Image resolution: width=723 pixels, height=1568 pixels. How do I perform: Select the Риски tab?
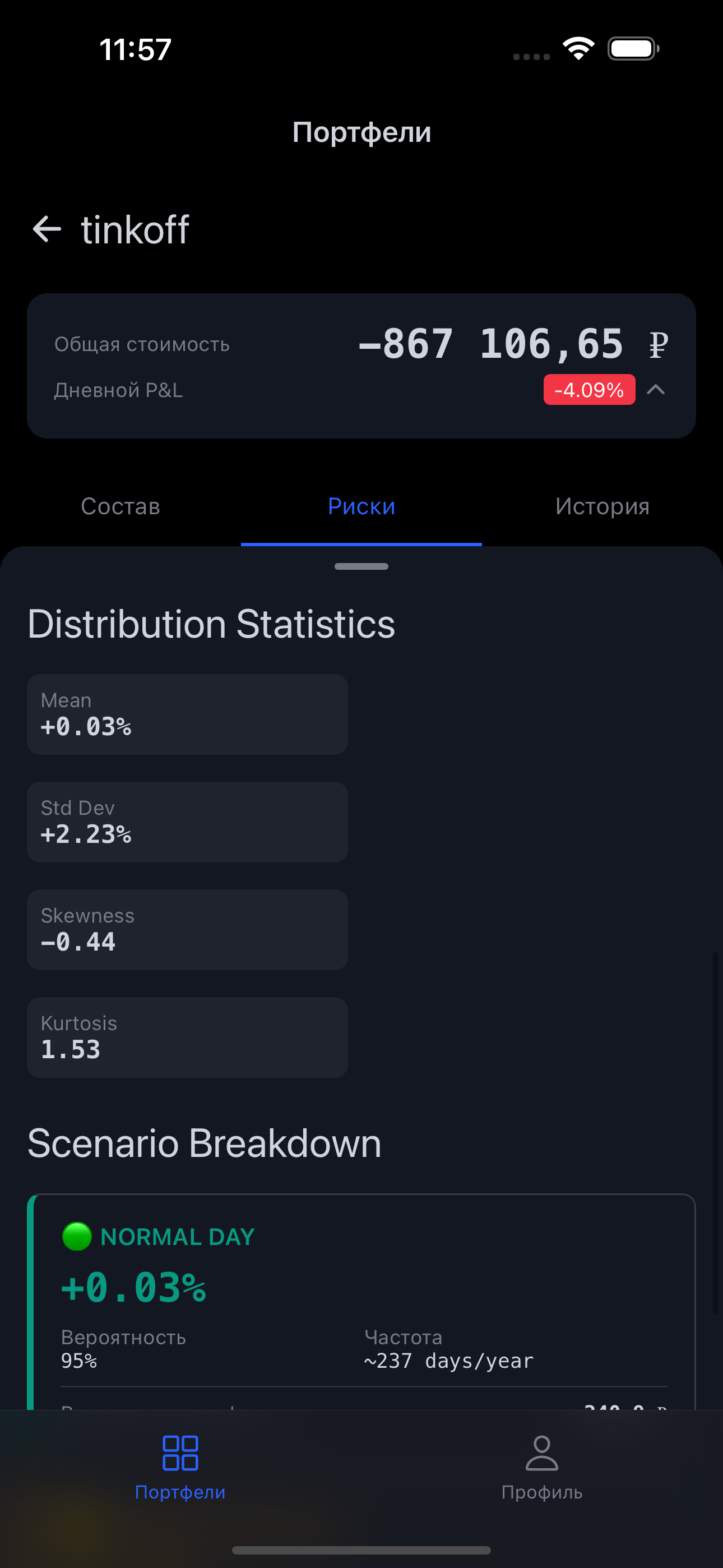click(361, 506)
